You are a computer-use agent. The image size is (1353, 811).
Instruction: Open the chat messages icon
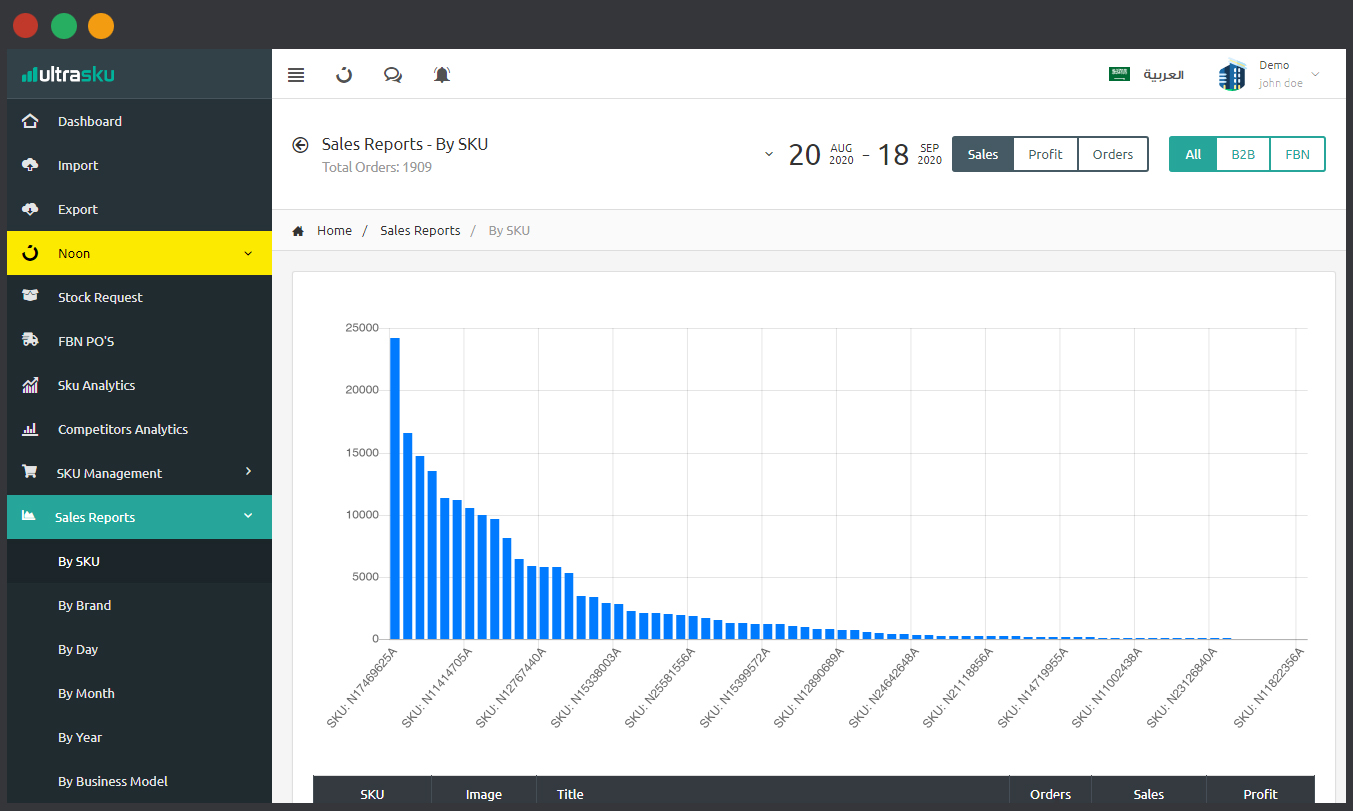393,75
